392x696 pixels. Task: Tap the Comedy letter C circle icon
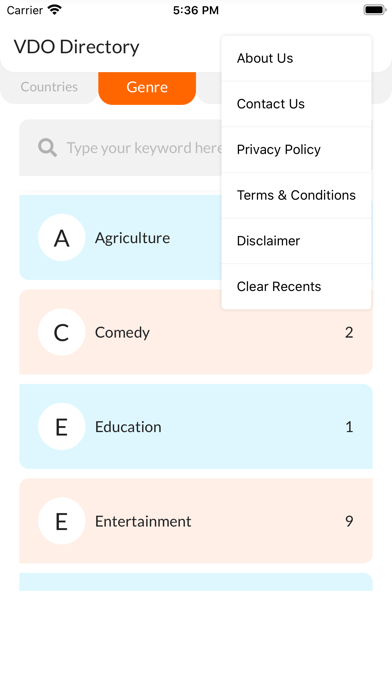click(x=62, y=332)
